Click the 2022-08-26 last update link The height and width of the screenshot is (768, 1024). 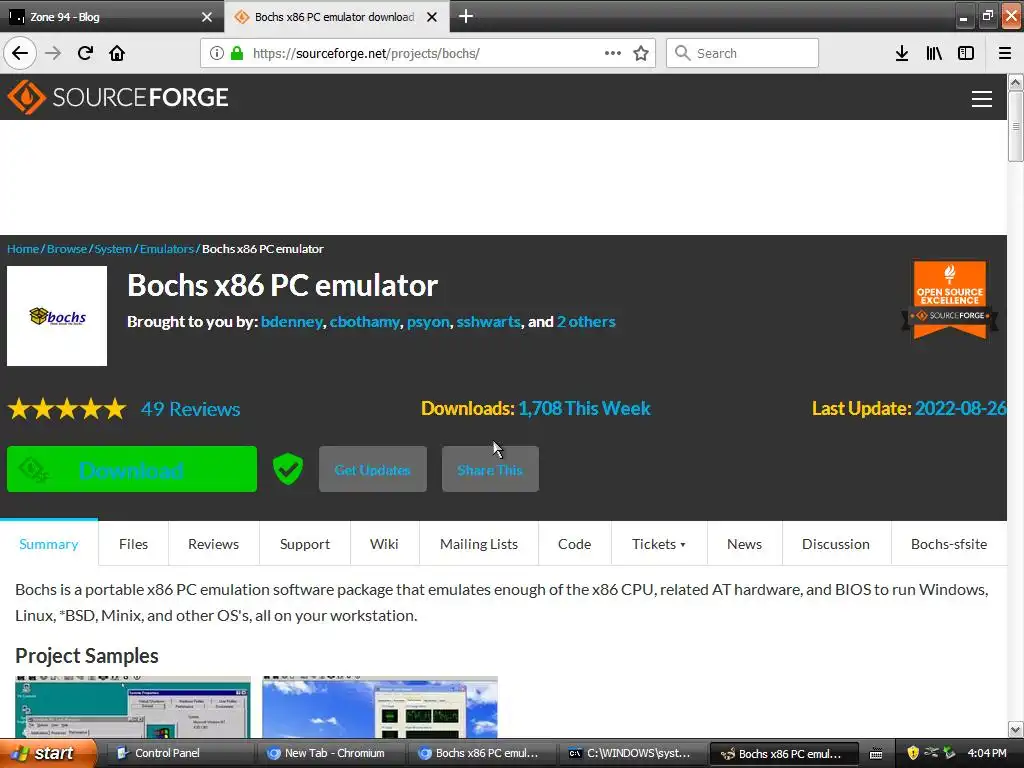click(960, 408)
